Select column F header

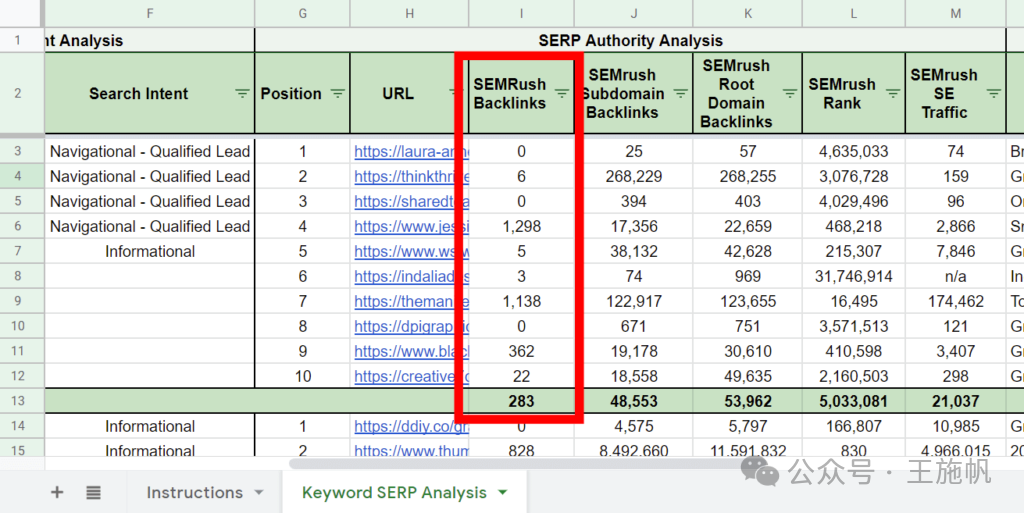150,13
